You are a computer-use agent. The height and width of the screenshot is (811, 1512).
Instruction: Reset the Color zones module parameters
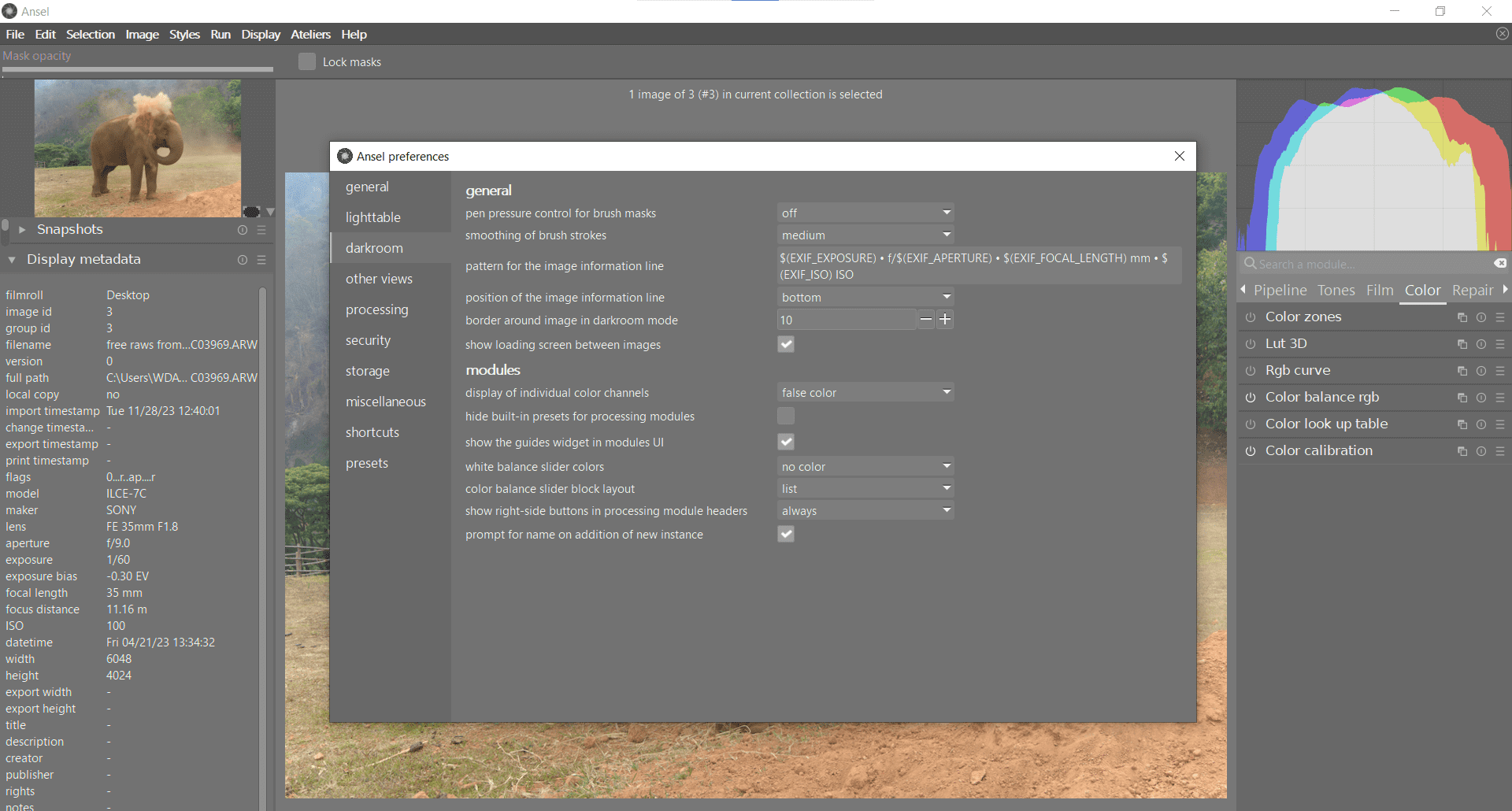tap(1481, 317)
